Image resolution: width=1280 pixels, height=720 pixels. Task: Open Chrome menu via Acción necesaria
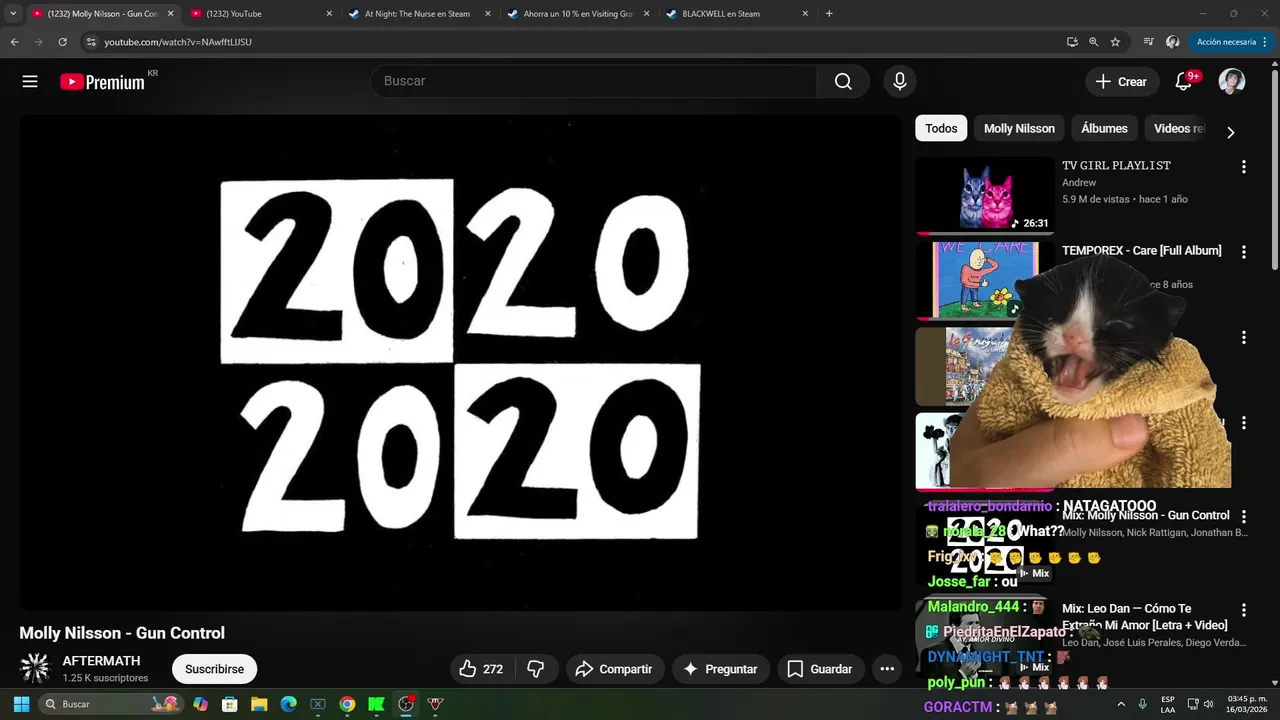[1232, 42]
